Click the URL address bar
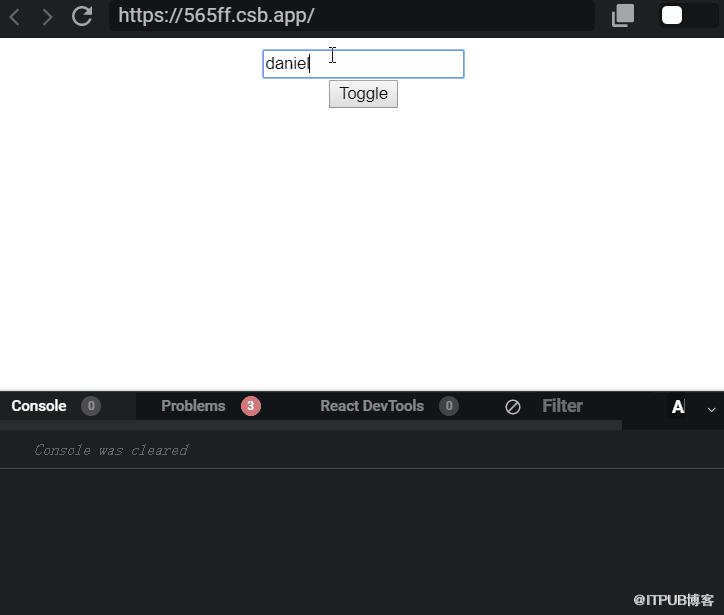 click(351, 16)
